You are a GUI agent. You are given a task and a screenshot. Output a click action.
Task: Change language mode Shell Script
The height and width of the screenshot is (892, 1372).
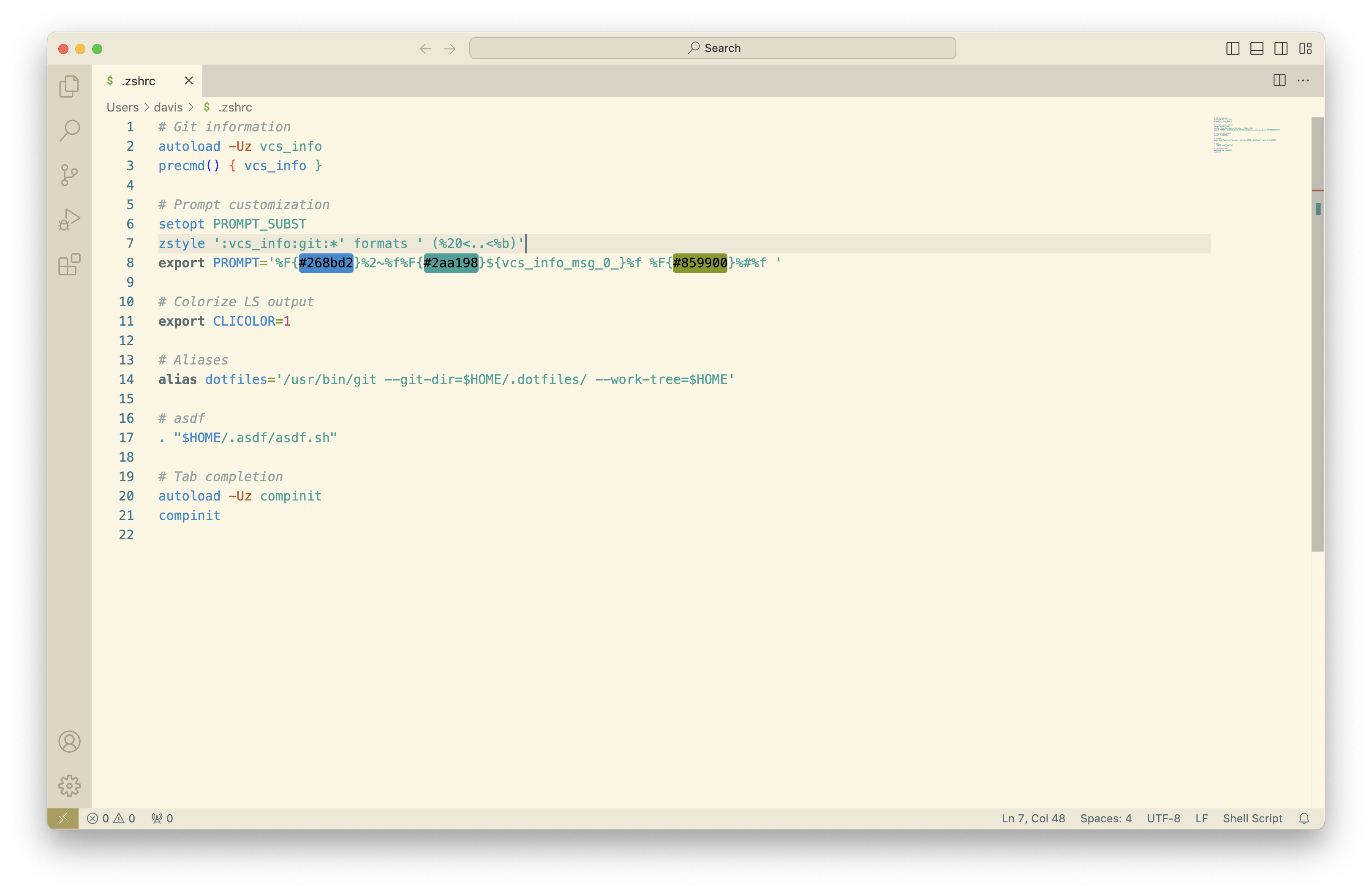tap(1252, 818)
